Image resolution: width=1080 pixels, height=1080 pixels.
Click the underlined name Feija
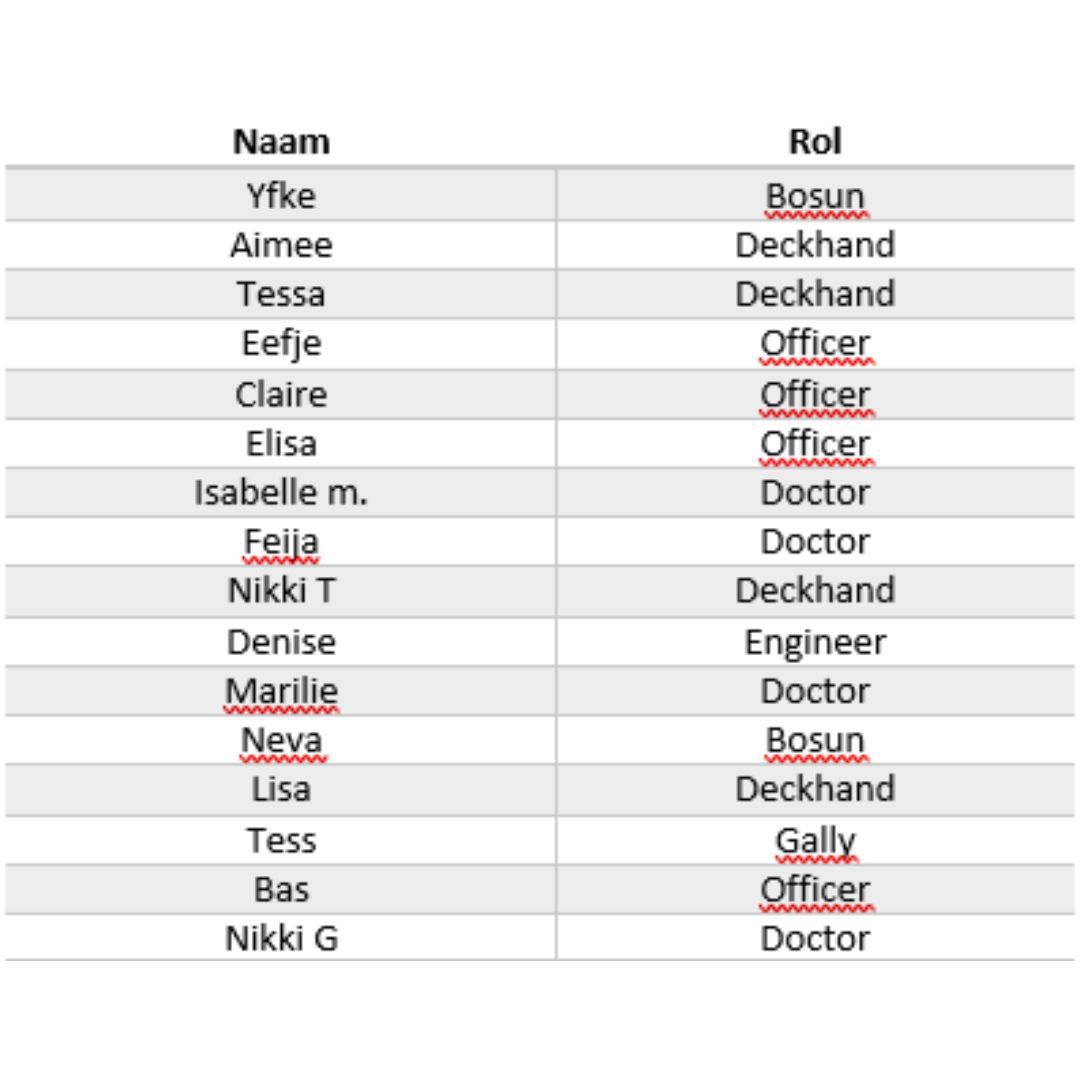281,542
